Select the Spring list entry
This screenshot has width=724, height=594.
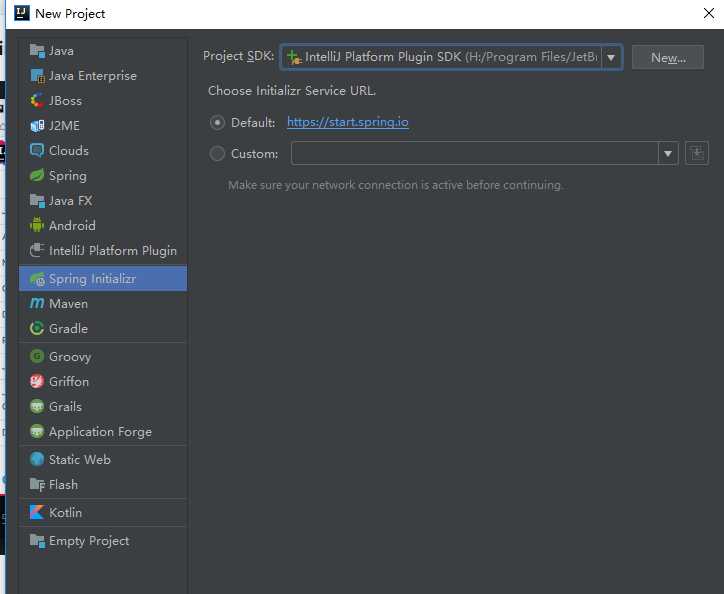(103, 175)
